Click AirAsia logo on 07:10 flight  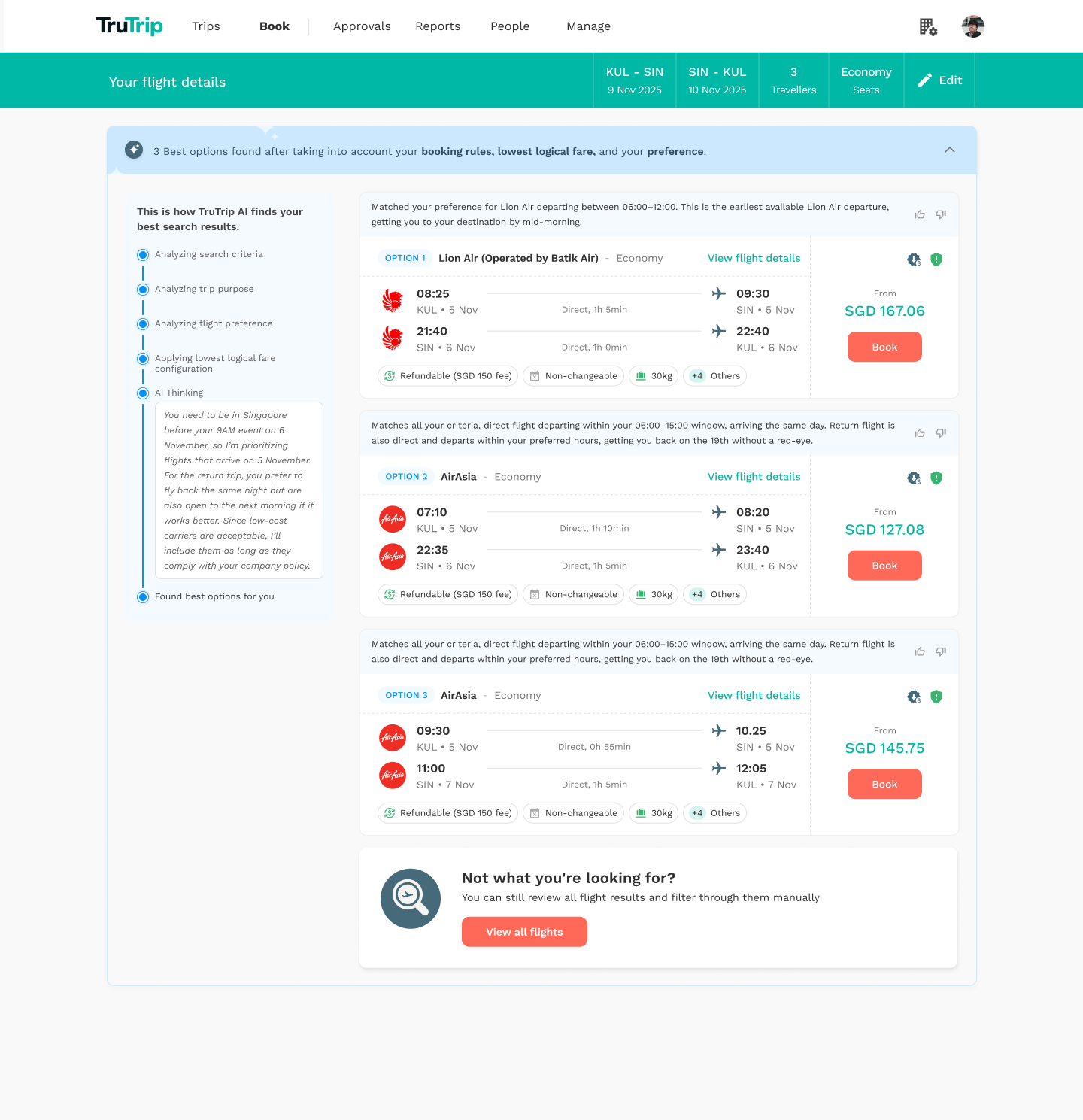[393, 519]
